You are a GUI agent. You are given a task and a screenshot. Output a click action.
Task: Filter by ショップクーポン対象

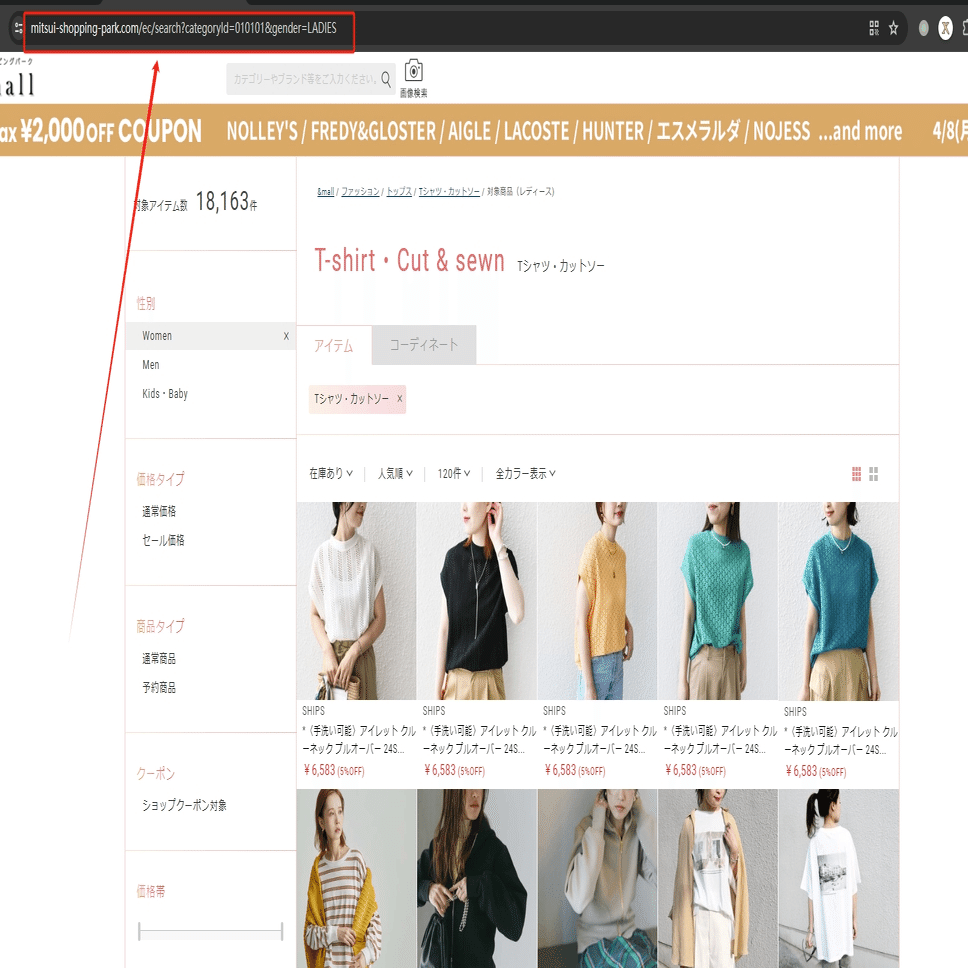(x=185, y=806)
